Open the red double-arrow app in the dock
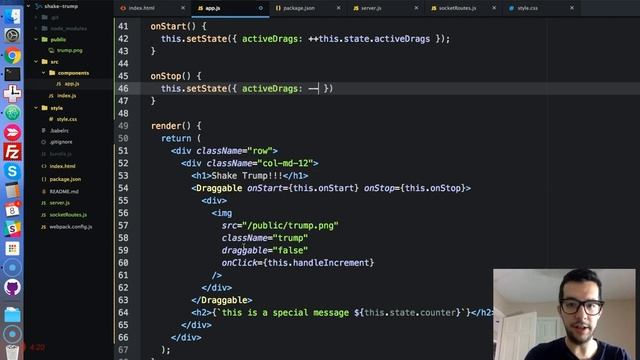The width and height of the screenshot is (640, 360). coord(12,132)
